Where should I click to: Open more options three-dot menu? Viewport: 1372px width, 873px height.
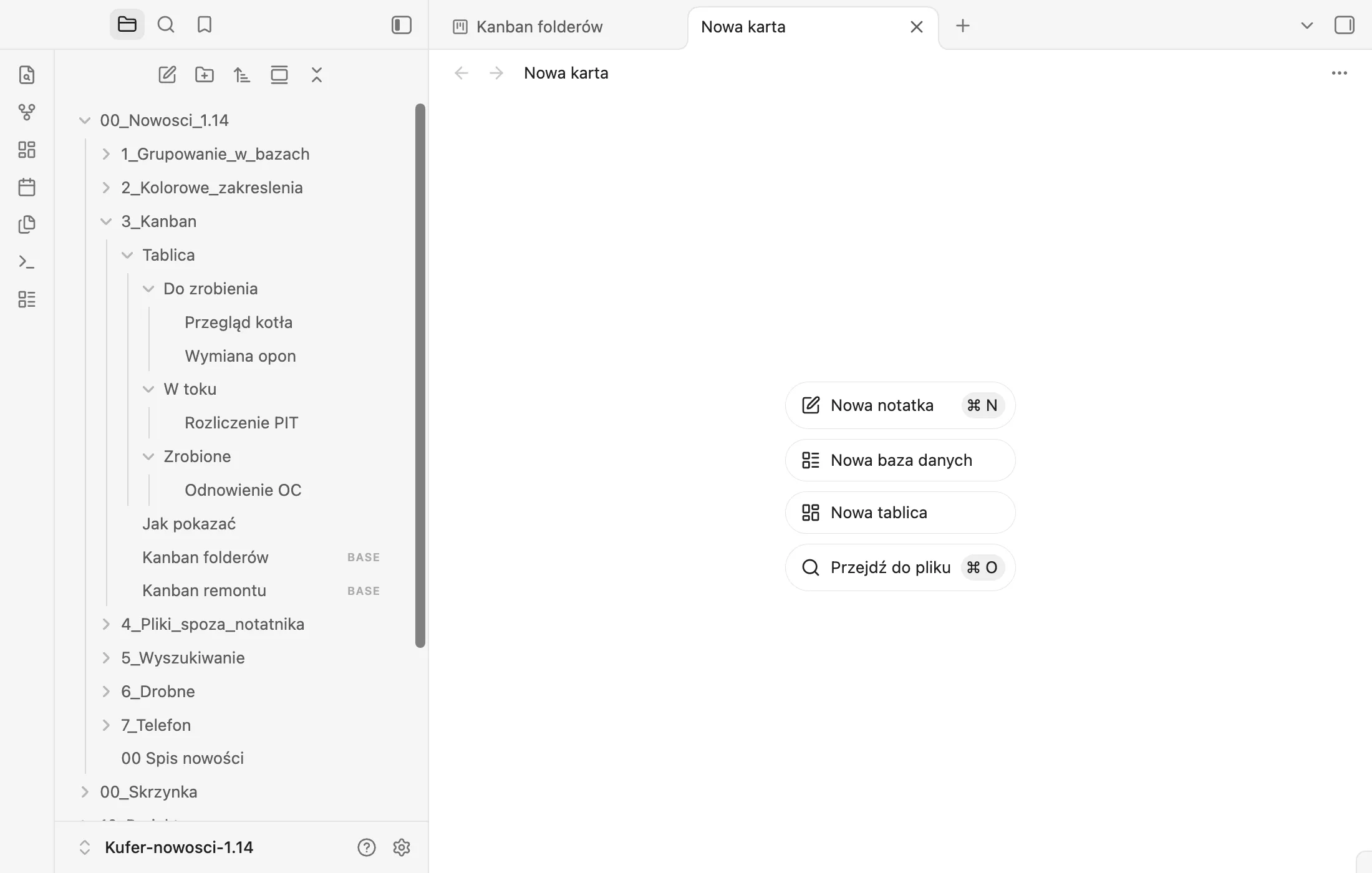1340,73
